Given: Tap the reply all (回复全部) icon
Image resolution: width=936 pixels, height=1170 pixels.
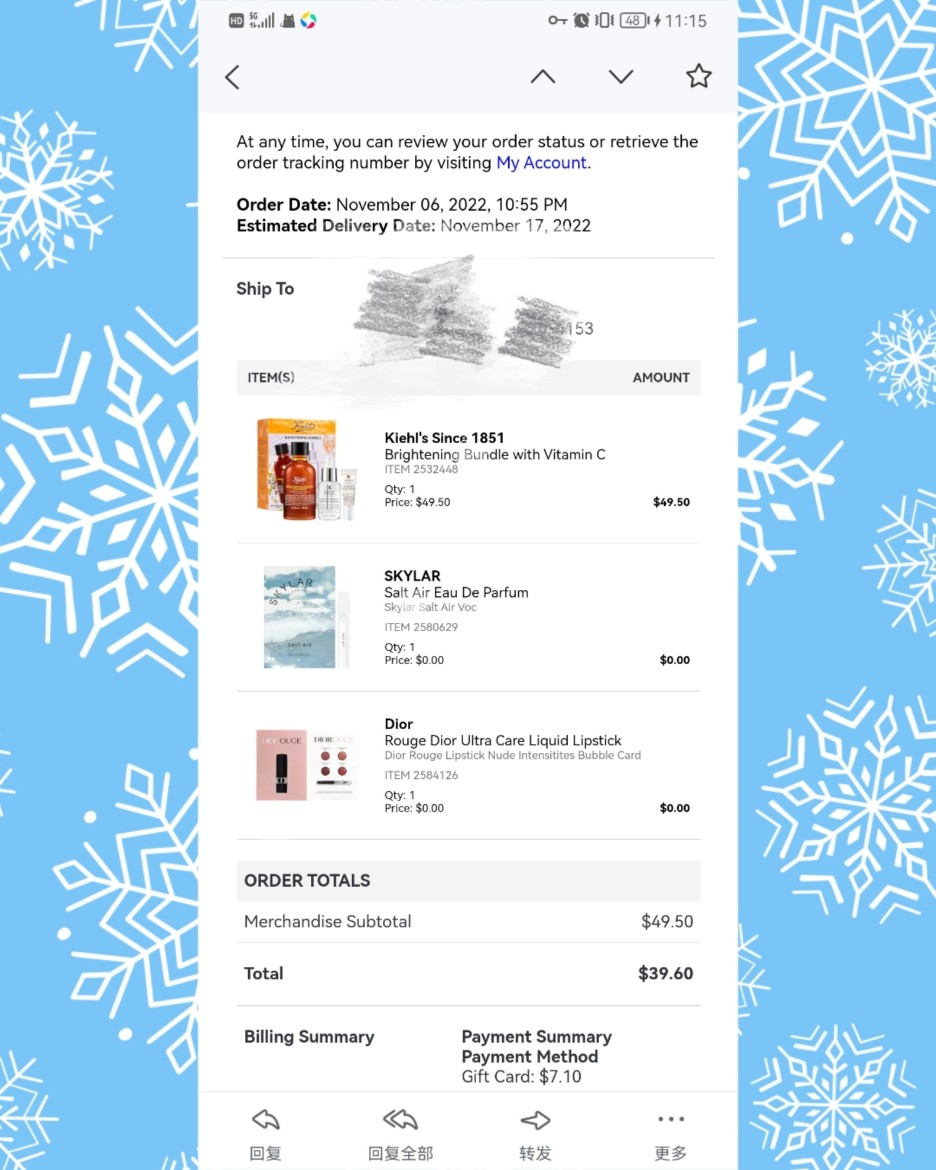Looking at the screenshot, I should 400,1119.
